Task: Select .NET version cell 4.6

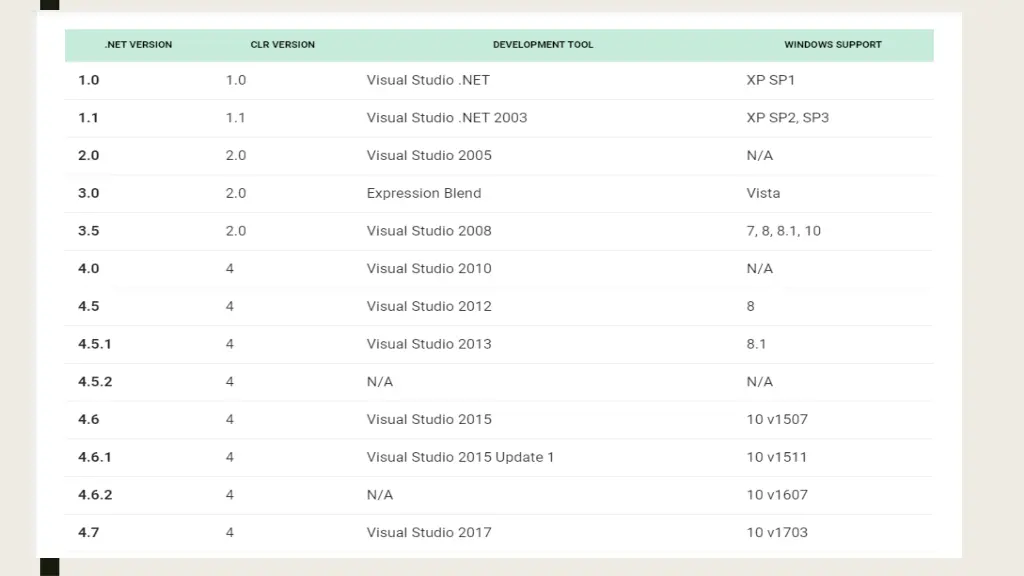Action: pos(89,419)
